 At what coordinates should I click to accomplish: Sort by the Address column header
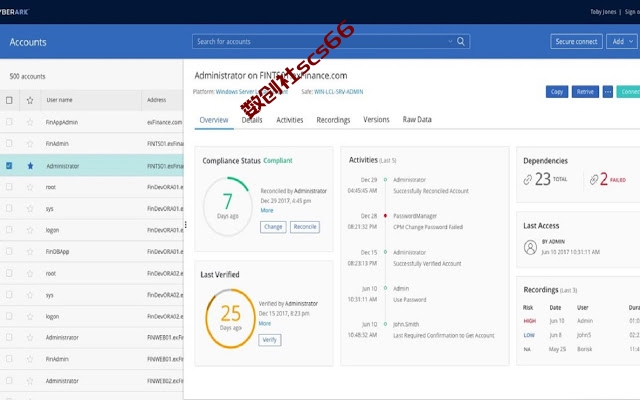coord(157,100)
